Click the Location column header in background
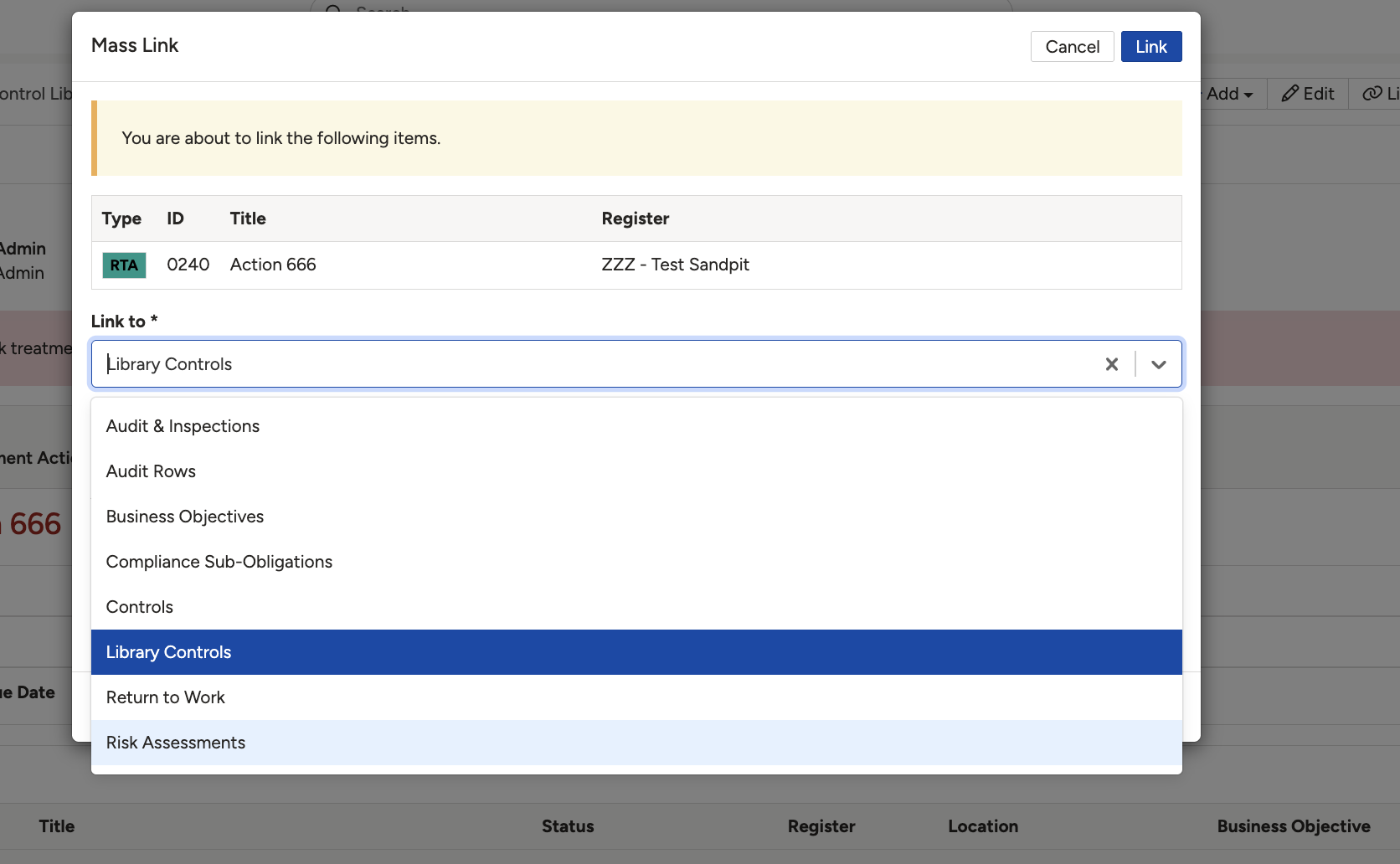 tap(983, 826)
